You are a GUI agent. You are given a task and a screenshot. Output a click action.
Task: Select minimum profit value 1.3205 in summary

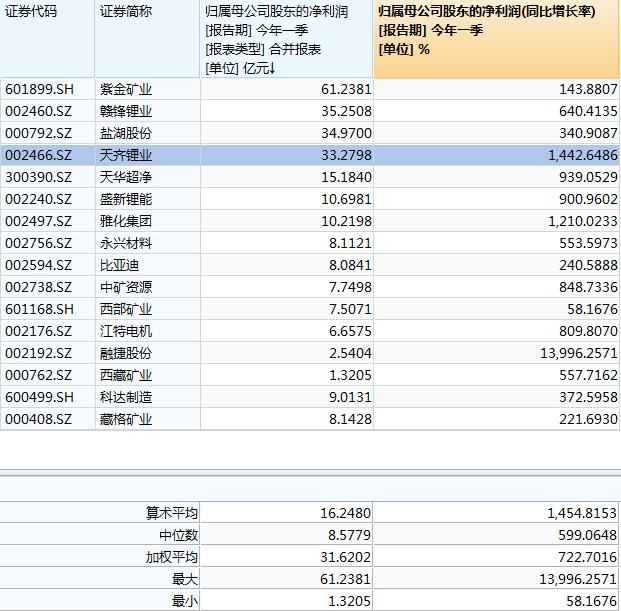point(349,601)
